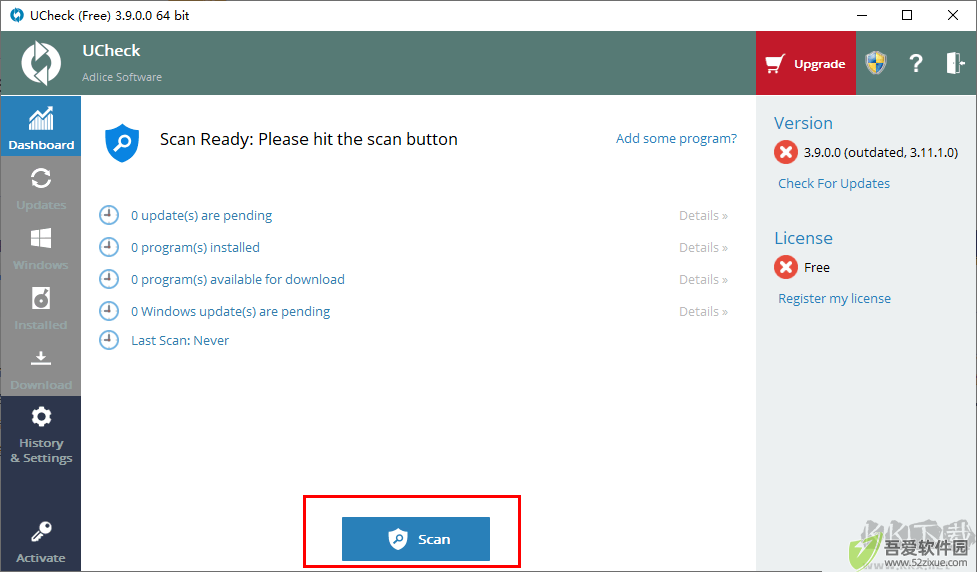Click the admin shield icon in header
This screenshot has width=977, height=572.
pyautogui.click(x=876, y=63)
